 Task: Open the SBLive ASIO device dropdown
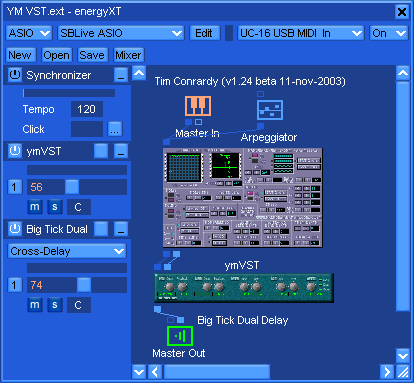pos(121,33)
